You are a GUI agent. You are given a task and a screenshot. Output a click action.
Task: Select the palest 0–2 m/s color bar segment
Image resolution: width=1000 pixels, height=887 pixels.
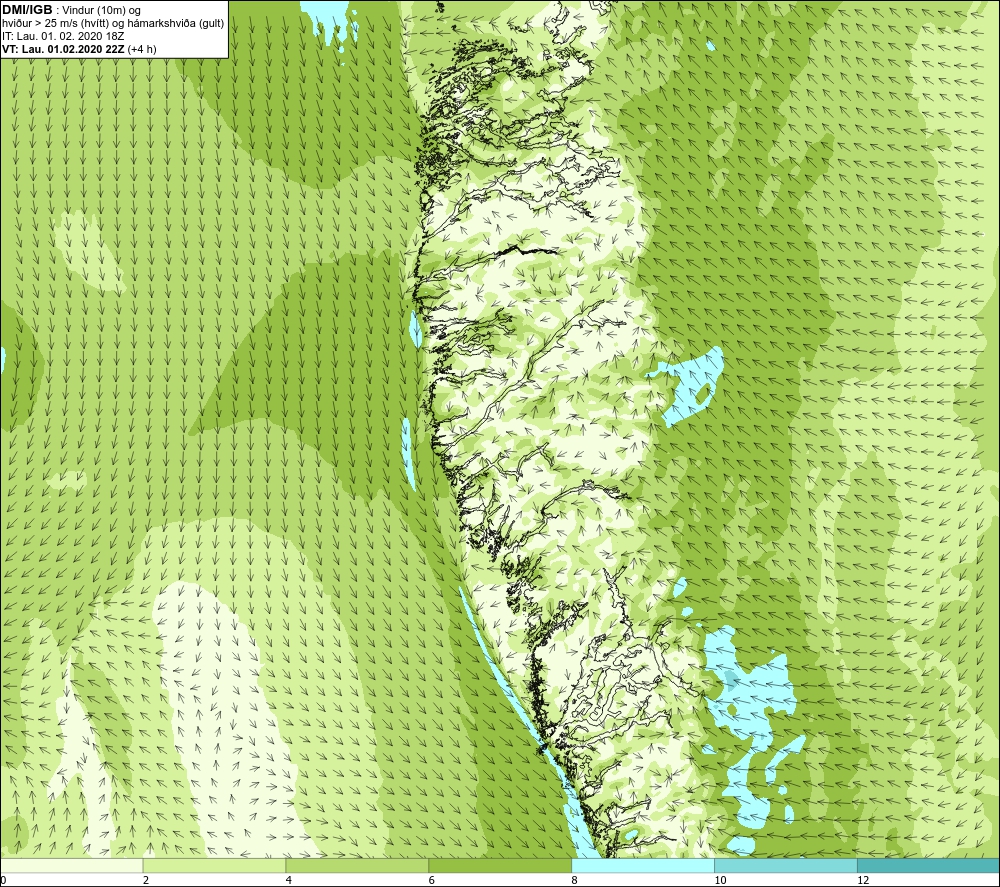point(71,865)
